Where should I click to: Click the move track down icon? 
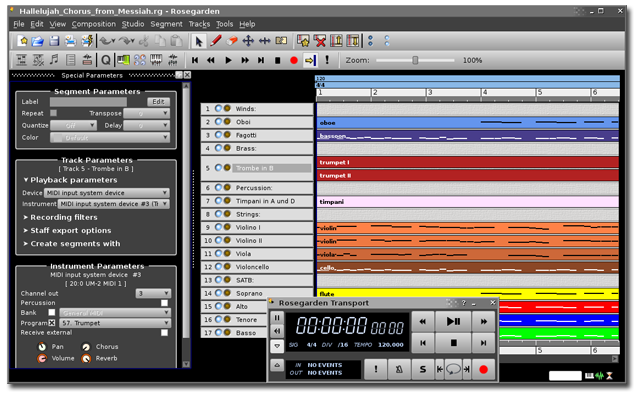click(353, 41)
